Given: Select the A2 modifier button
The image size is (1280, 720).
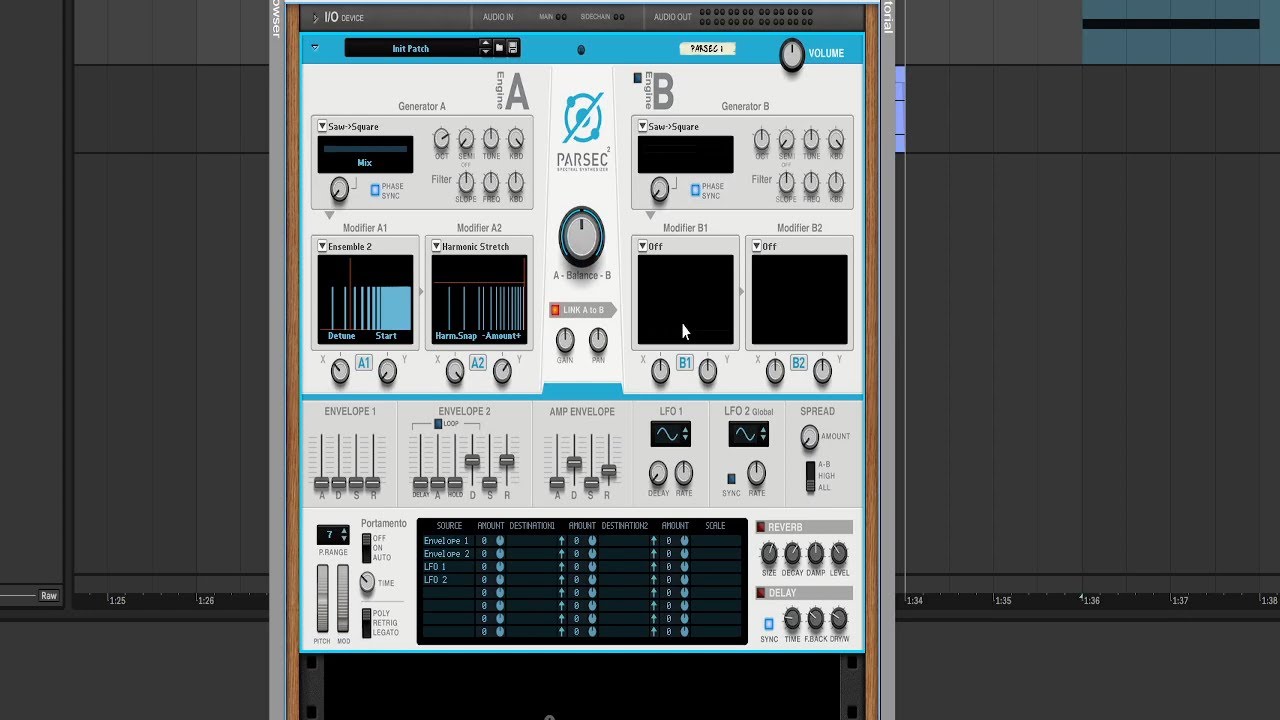Looking at the screenshot, I should click(x=478, y=363).
